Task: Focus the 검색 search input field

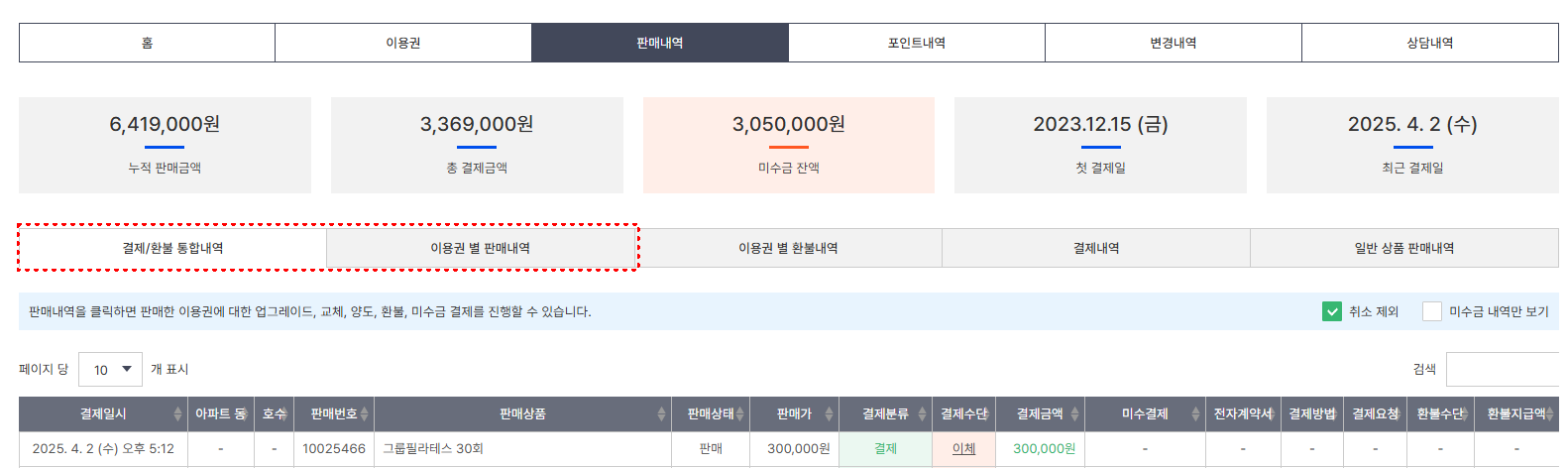Action: (1503, 369)
